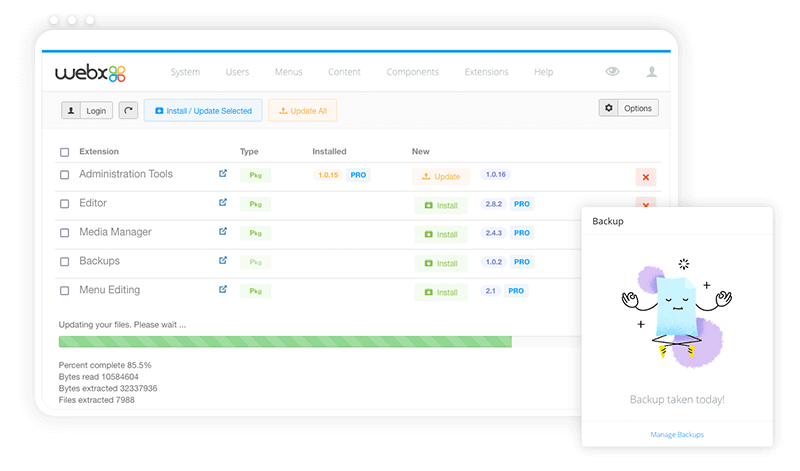Open Menu Editing external link icon
Image resolution: width=800 pixels, height=471 pixels.
pyautogui.click(x=223, y=290)
